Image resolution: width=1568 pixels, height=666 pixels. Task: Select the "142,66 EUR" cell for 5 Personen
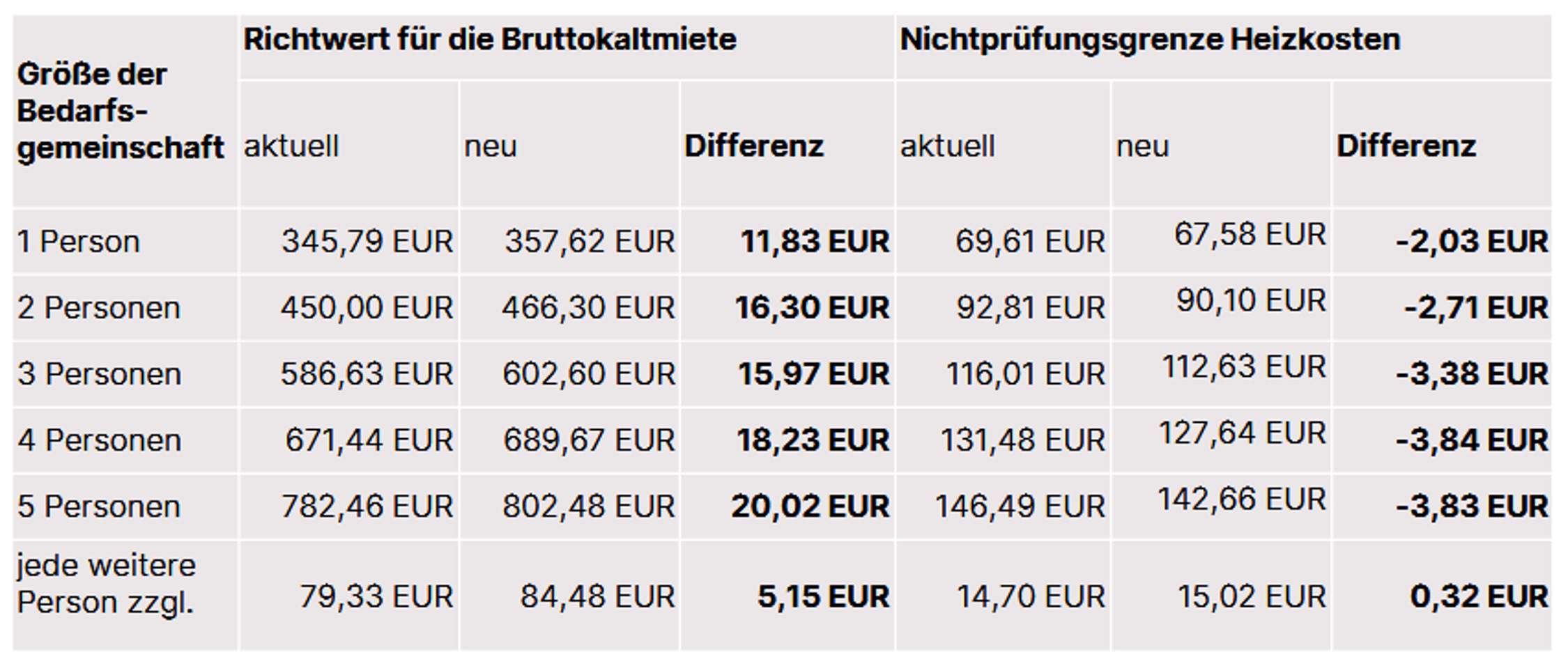click(x=1241, y=499)
